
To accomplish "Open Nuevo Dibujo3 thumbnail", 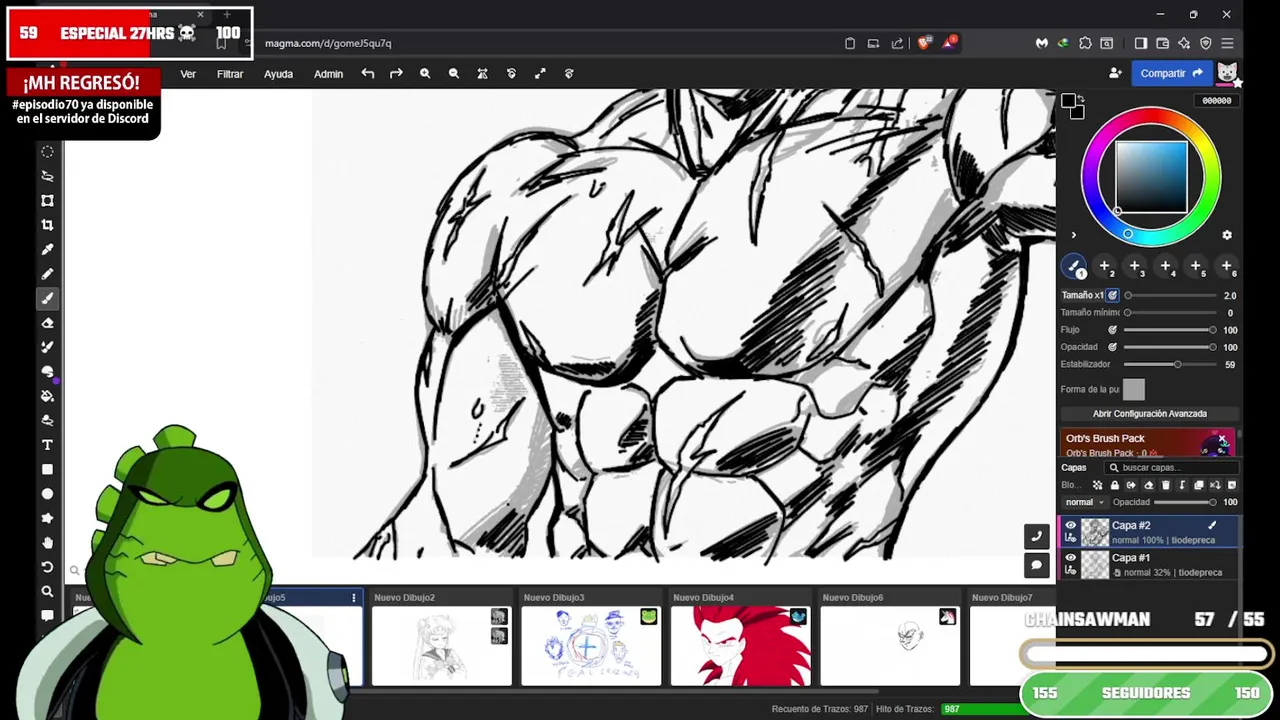I will 591,647.
